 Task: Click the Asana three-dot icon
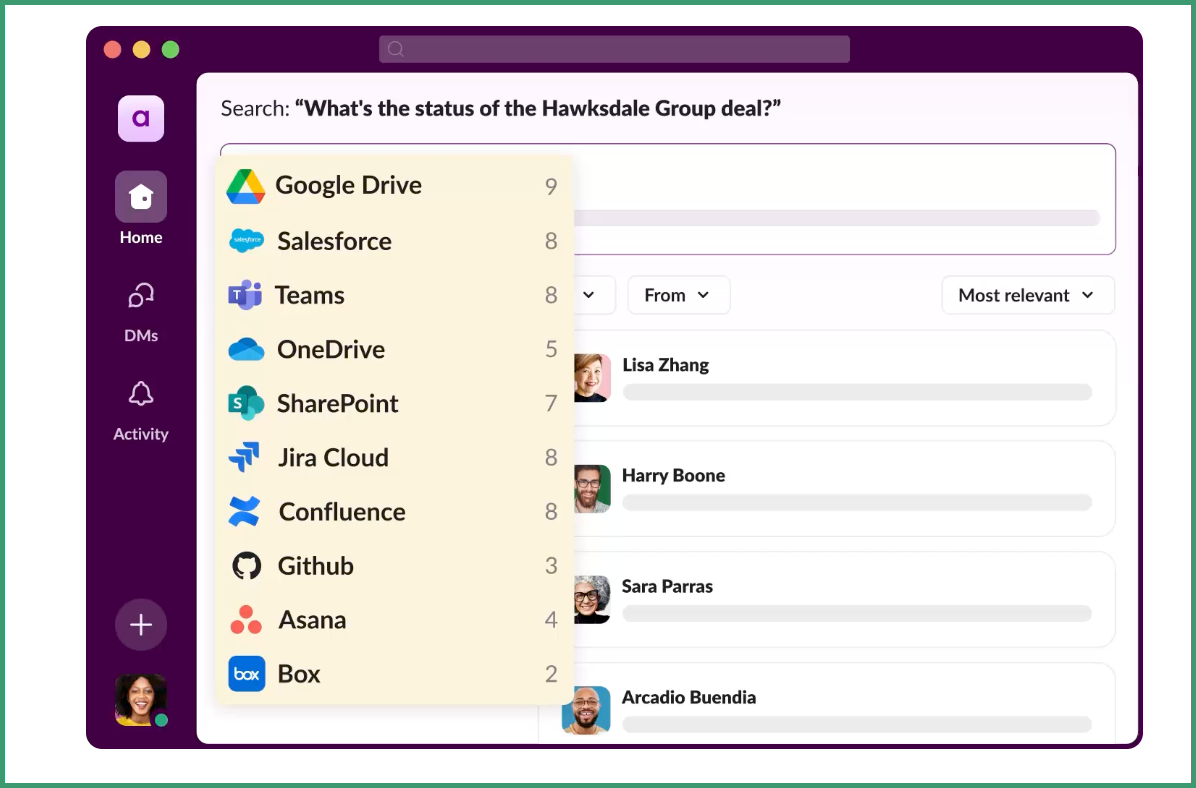click(246, 619)
